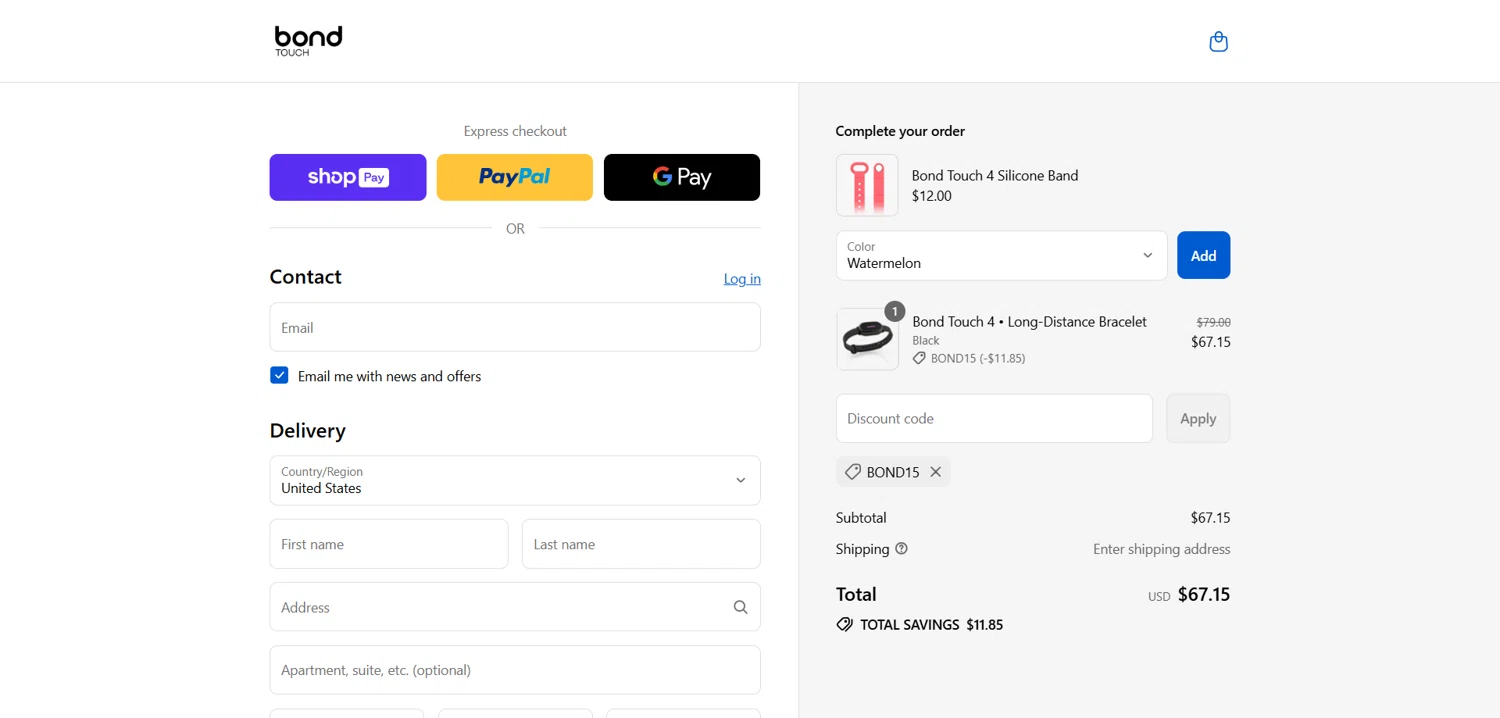1500x718 pixels.
Task: Click the Subtotal label
Action: [861, 518]
